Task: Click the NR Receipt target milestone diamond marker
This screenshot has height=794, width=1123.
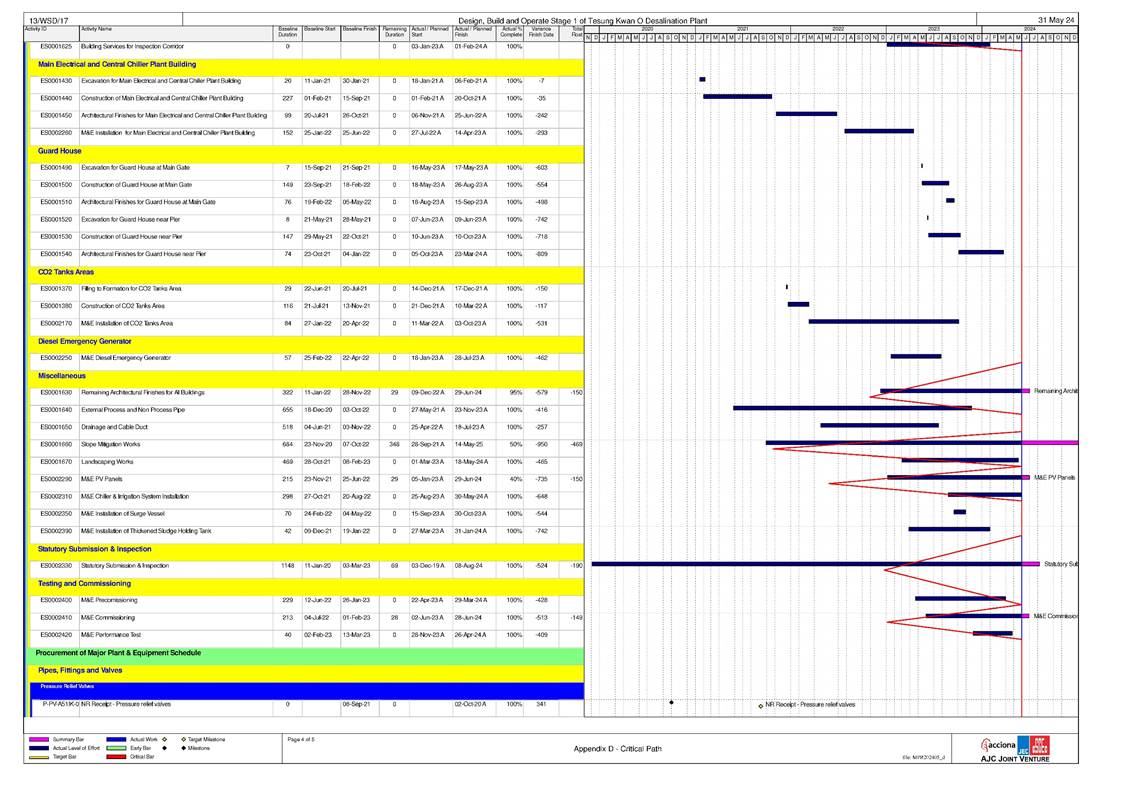Action: pyautogui.click(x=760, y=705)
